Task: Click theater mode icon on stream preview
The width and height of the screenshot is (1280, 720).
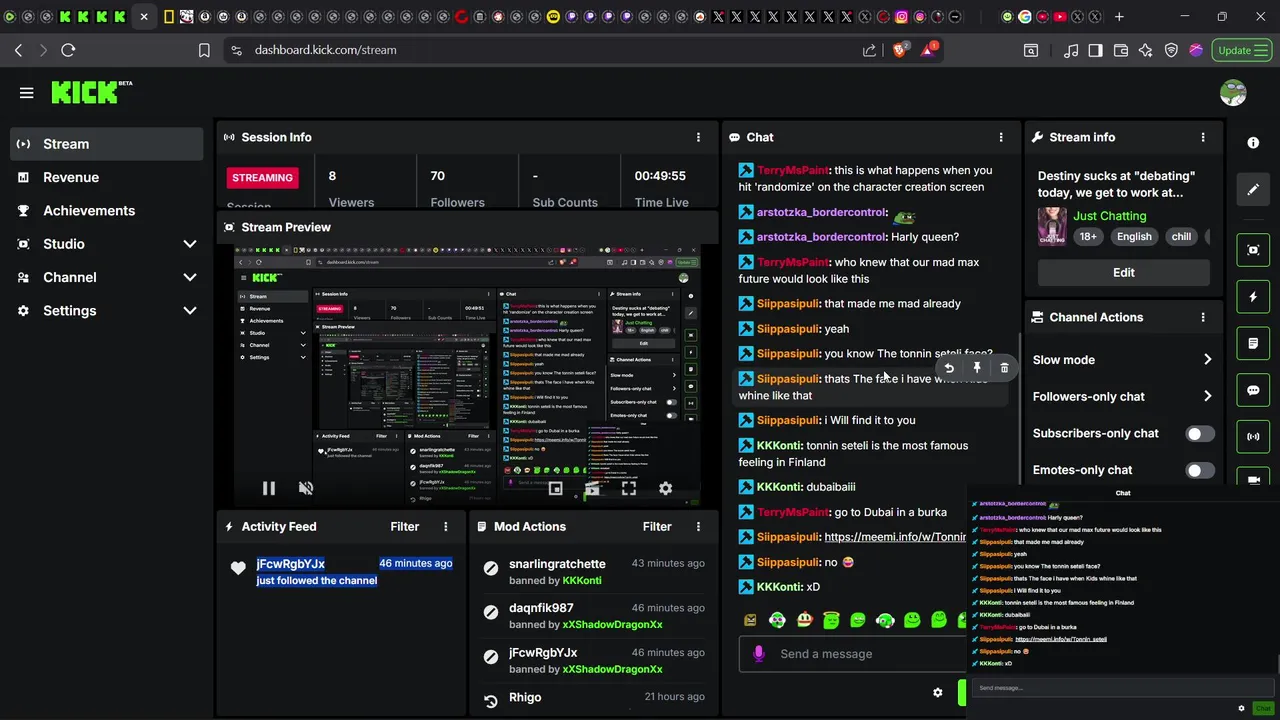Action: pyautogui.click(x=592, y=489)
